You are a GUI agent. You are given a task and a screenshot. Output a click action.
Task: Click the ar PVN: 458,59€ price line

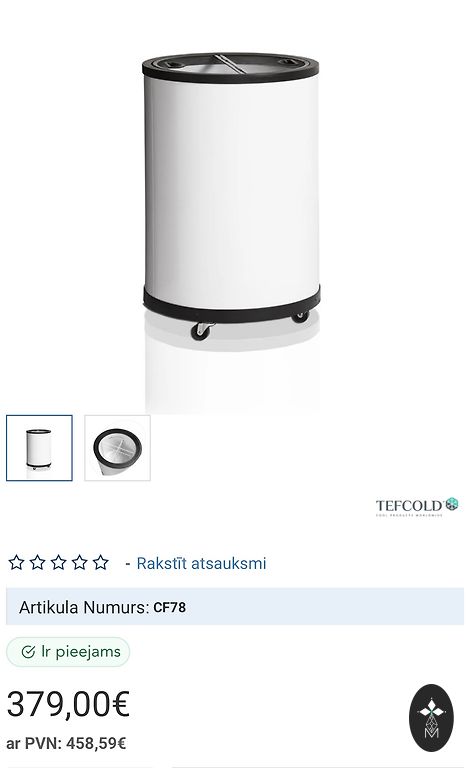coord(66,744)
